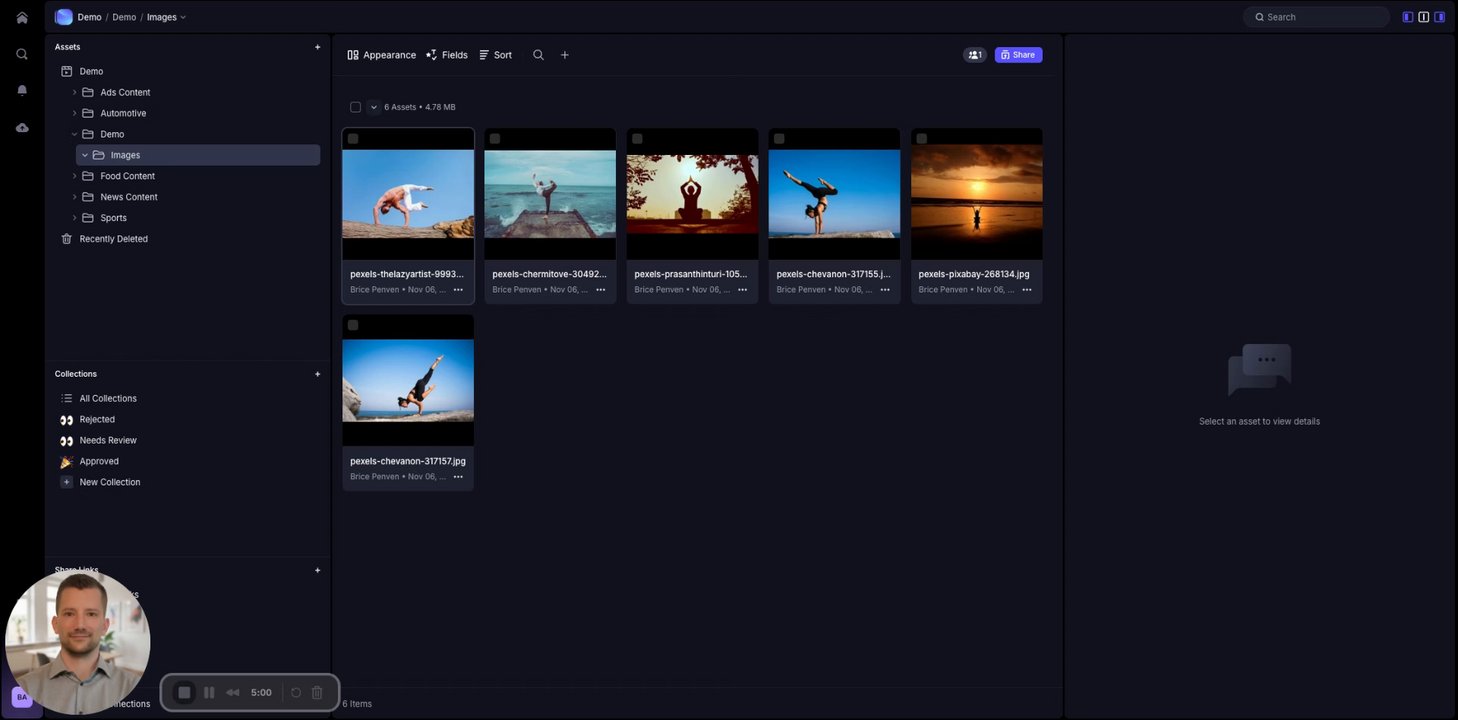Open the Sort menu
The height and width of the screenshot is (720, 1458).
495,55
